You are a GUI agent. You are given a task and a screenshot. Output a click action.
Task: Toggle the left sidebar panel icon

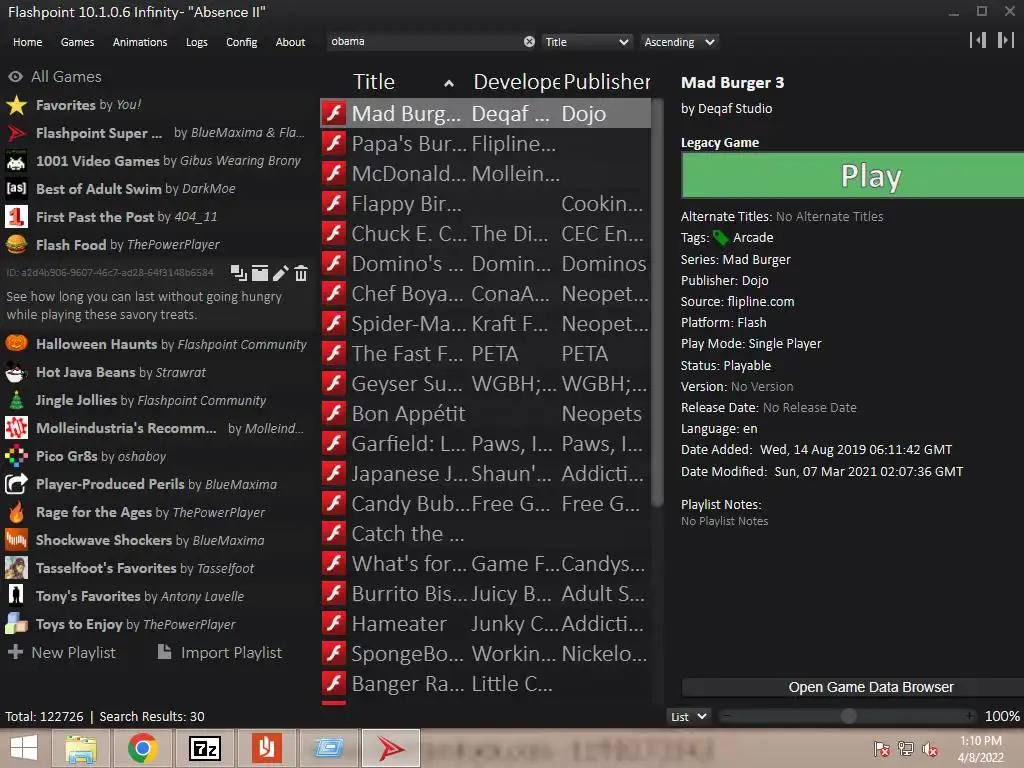point(978,40)
